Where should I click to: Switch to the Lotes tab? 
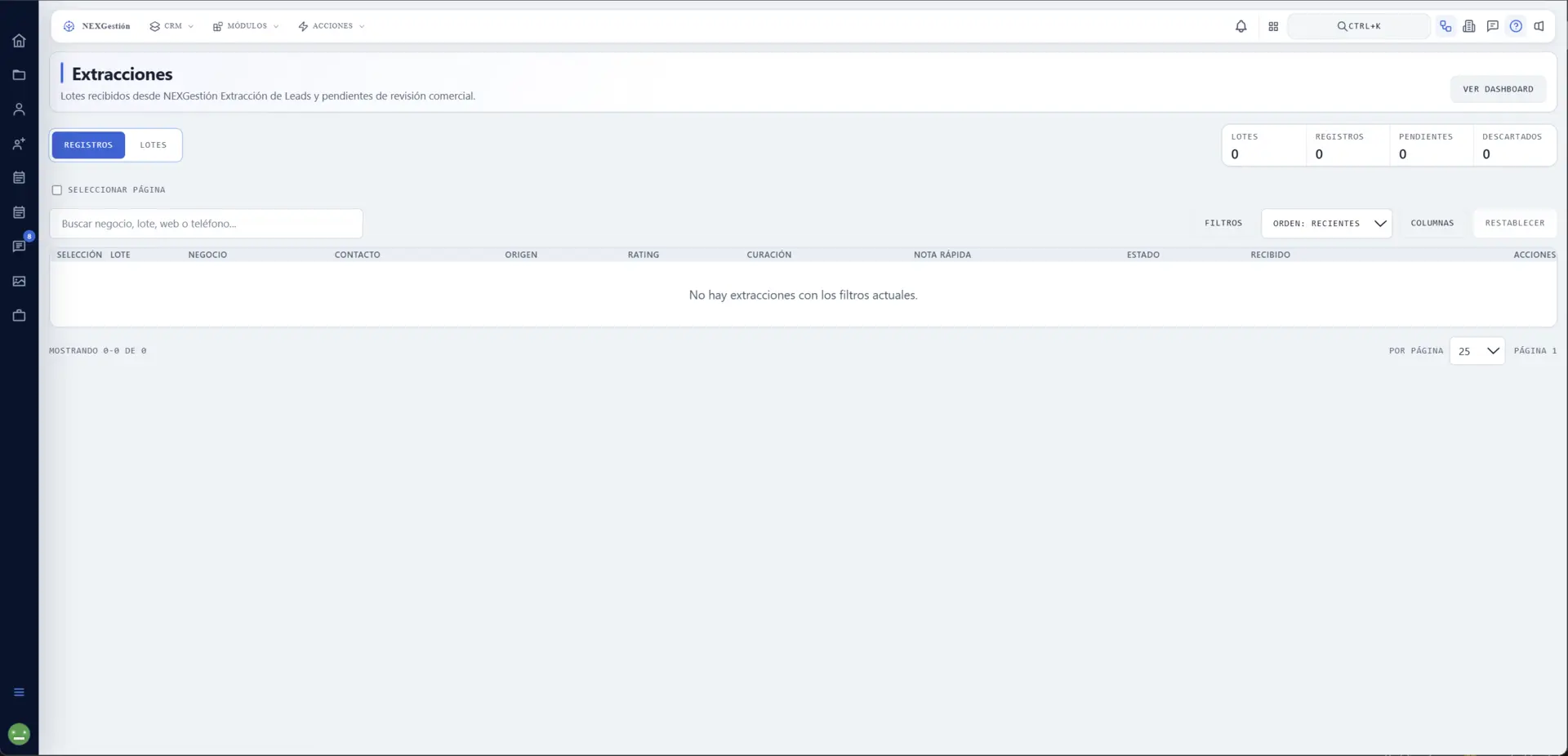point(153,145)
